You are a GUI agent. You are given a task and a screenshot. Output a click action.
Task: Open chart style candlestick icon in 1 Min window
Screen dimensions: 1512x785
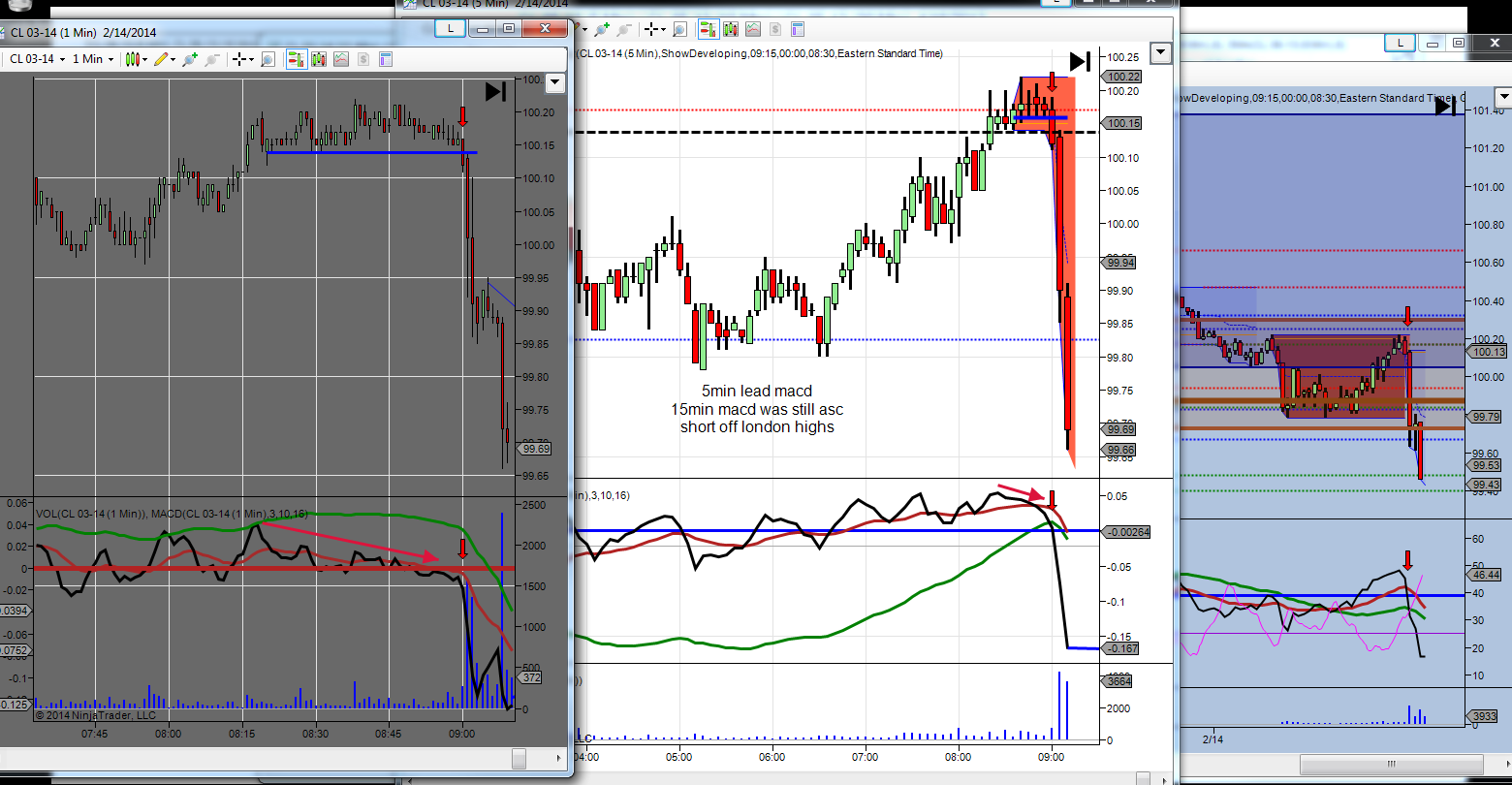[134, 59]
